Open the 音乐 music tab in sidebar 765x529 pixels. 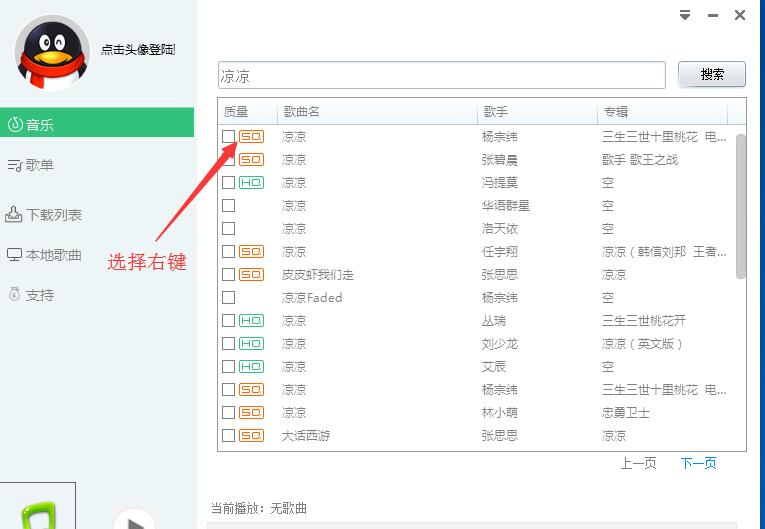click(40, 125)
